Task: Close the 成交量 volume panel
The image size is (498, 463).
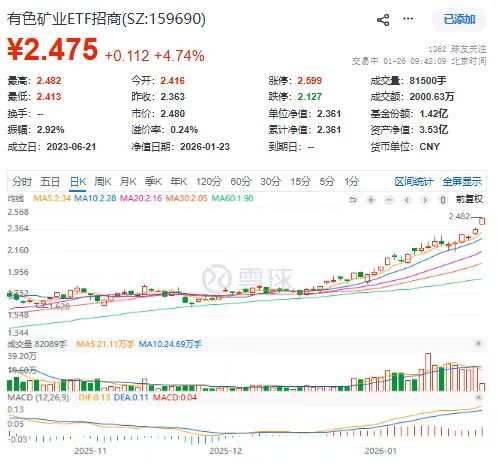Action: (x=478, y=343)
